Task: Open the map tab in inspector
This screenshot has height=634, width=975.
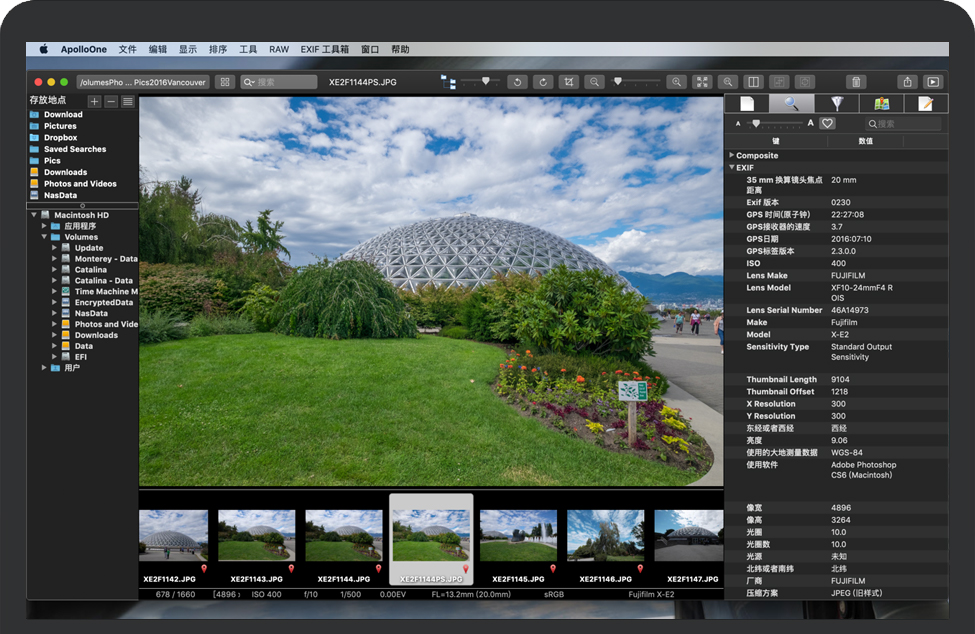Action: click(x=881, y=103)
